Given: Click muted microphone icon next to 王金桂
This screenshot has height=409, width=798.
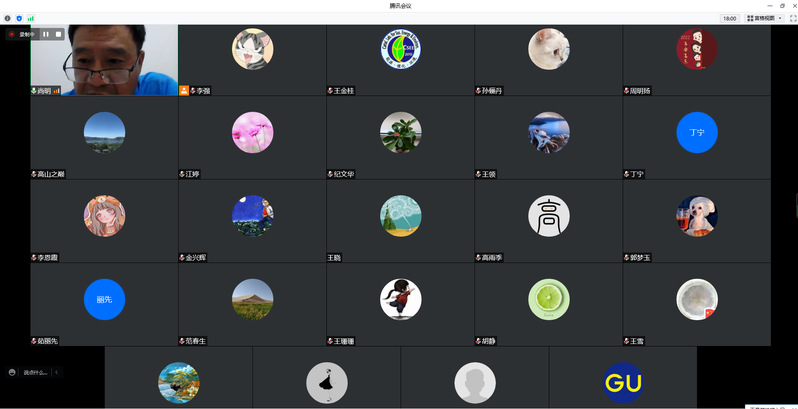Looking at the screenshot, I should click(x=330, y=91).
